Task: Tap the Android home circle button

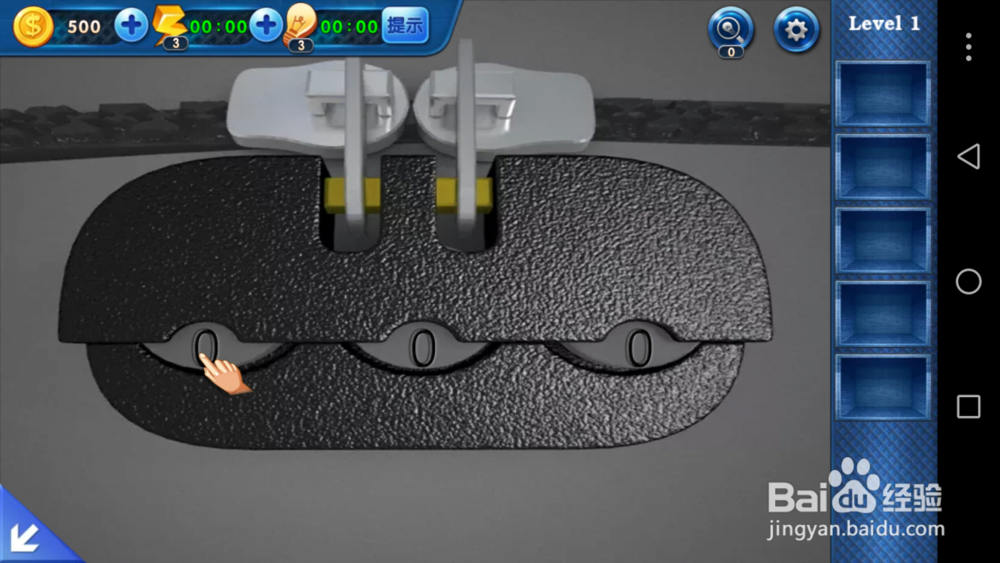Action: [968, 281]
